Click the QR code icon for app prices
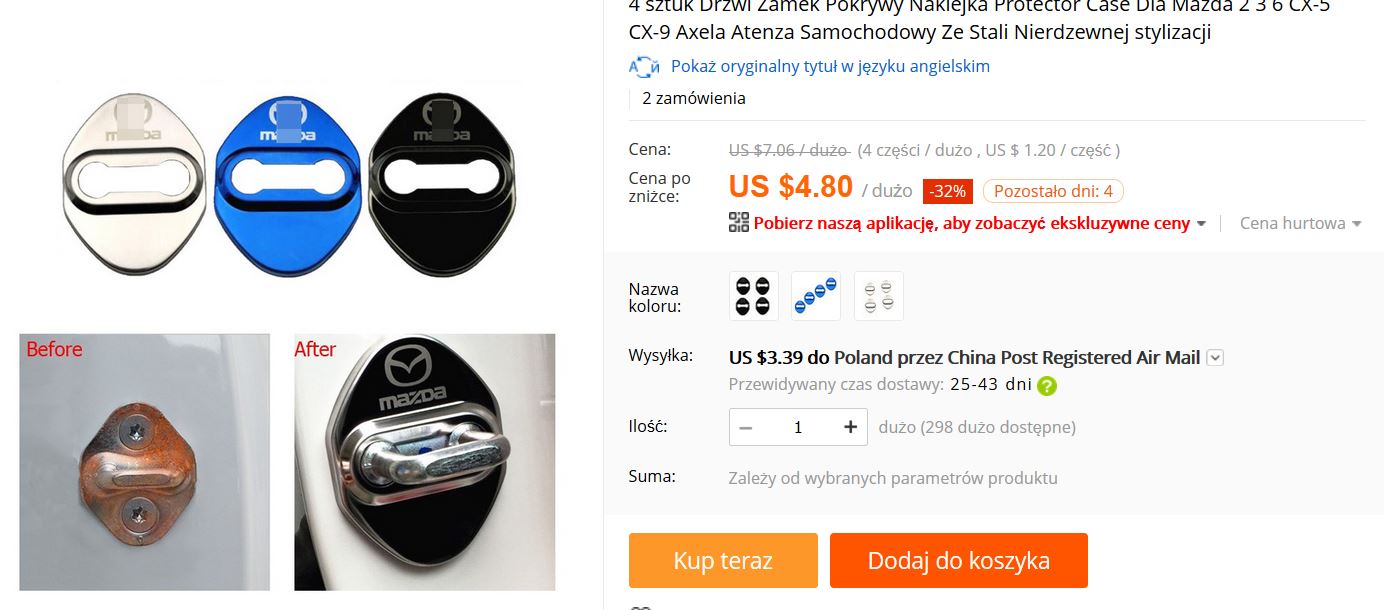 [739, 223]
